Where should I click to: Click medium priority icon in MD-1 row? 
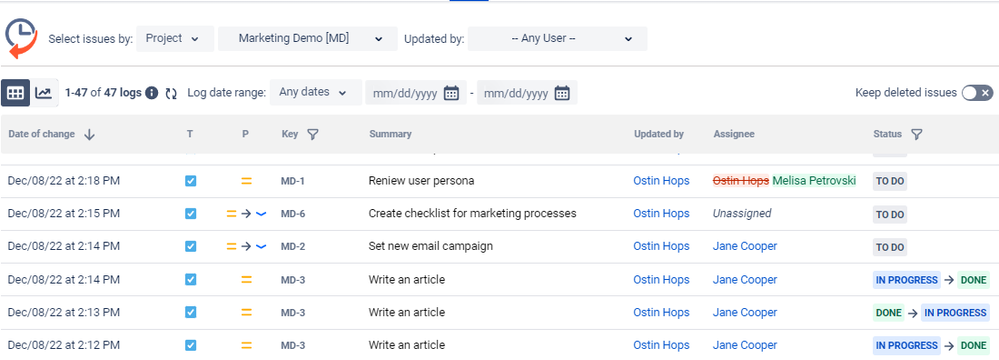point(247,181)
